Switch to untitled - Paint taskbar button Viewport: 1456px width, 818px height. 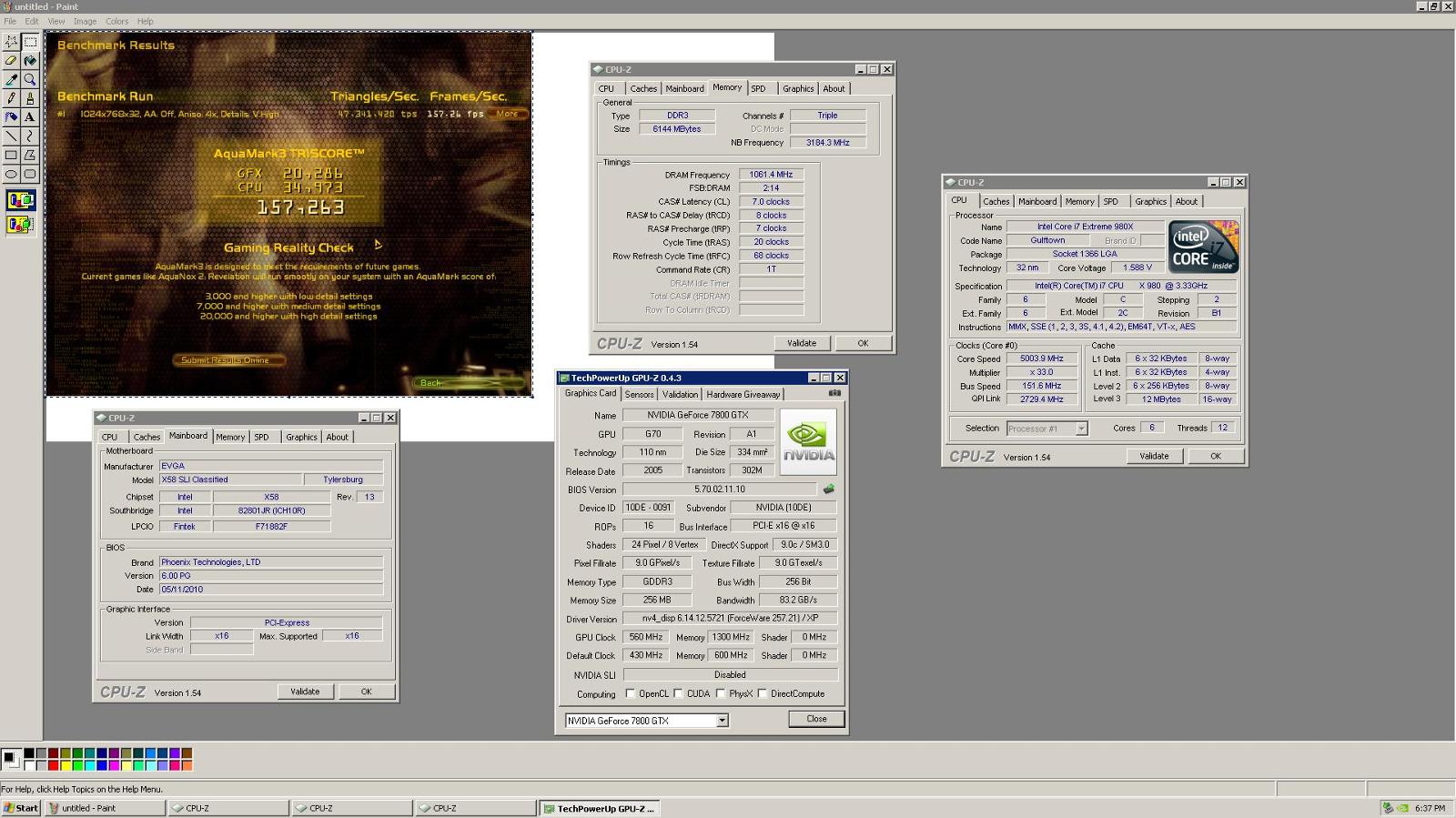pos(106,808)
